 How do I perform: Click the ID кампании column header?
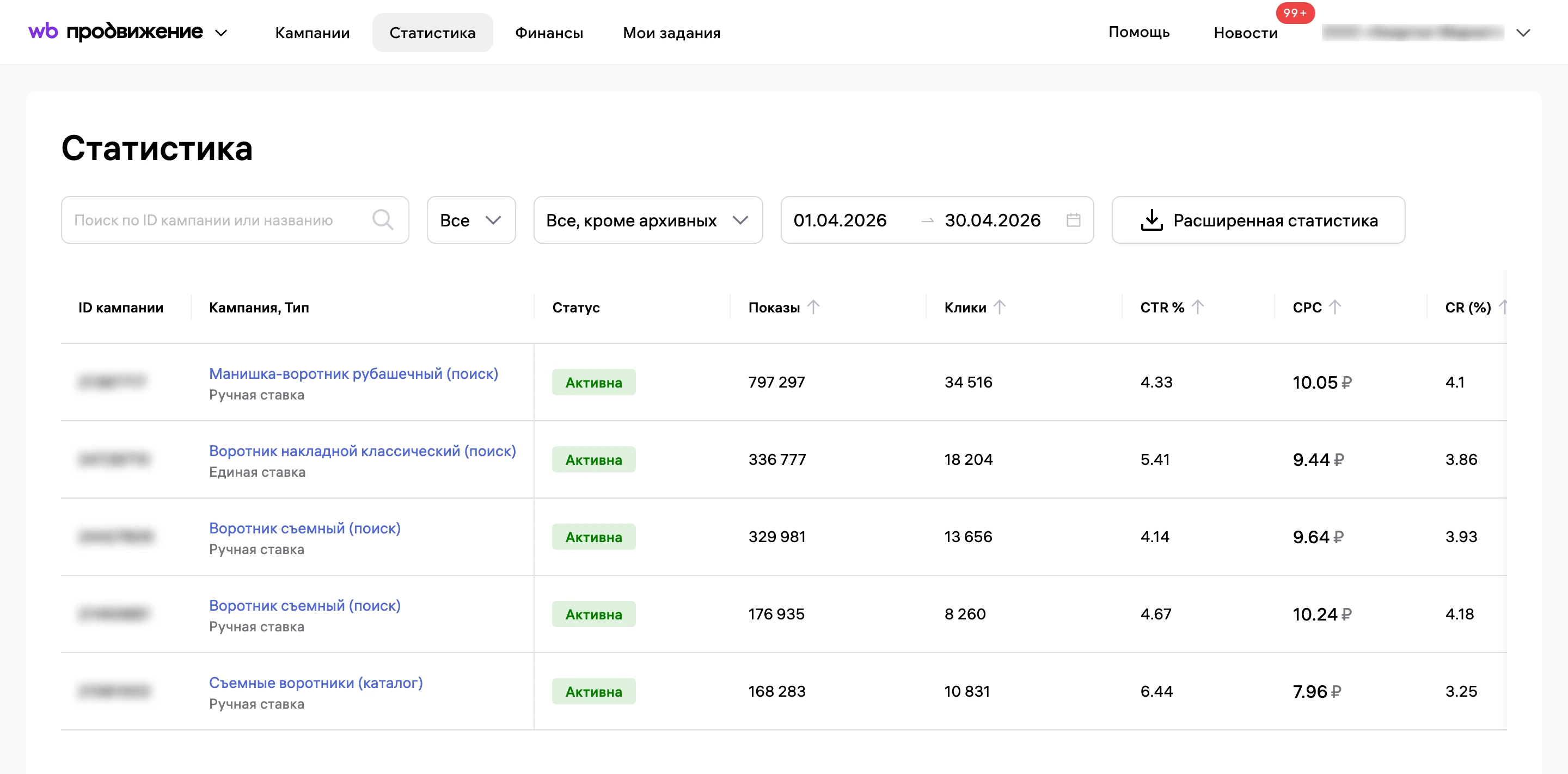click(x=120, y=308)
